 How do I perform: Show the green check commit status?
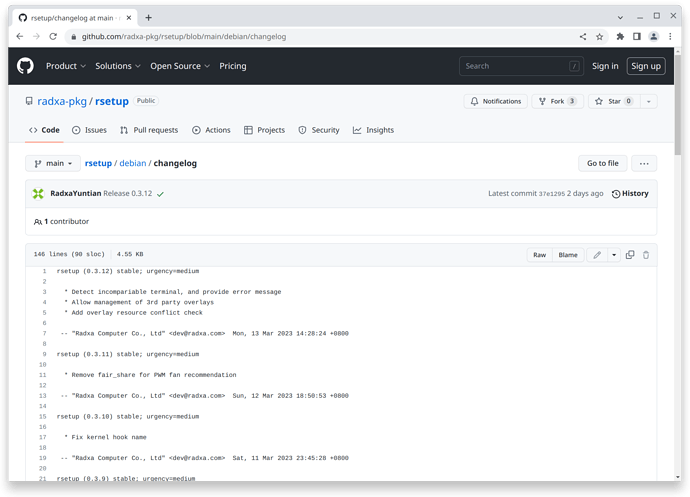click(160, 194)
